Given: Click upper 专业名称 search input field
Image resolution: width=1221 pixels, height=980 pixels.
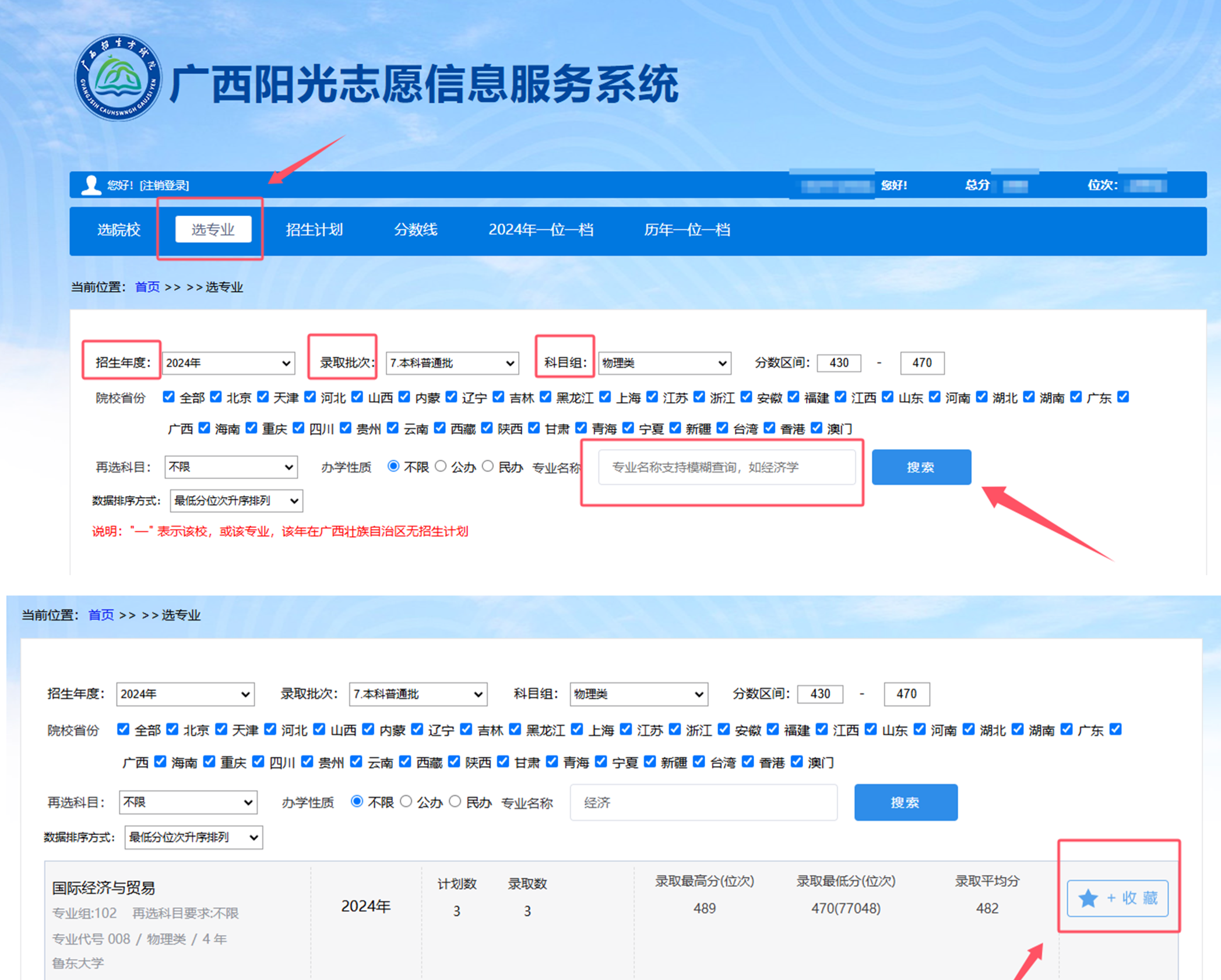Looking at the screenshot, I should click(x=726, y=467).
